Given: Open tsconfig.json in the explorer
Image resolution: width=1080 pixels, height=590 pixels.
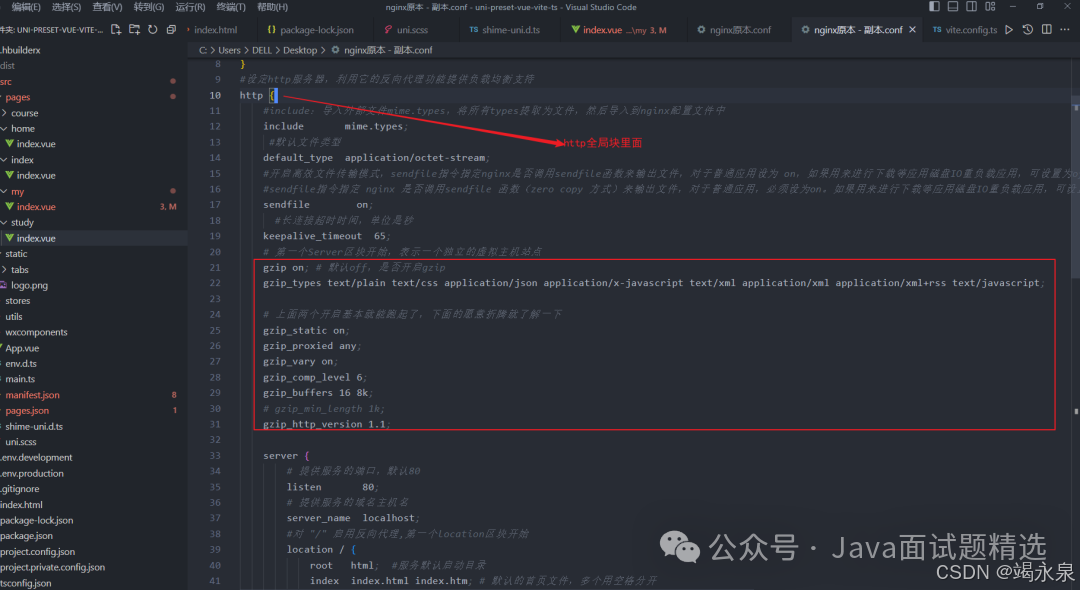Looking at the screenshot, I should [25, 583].
